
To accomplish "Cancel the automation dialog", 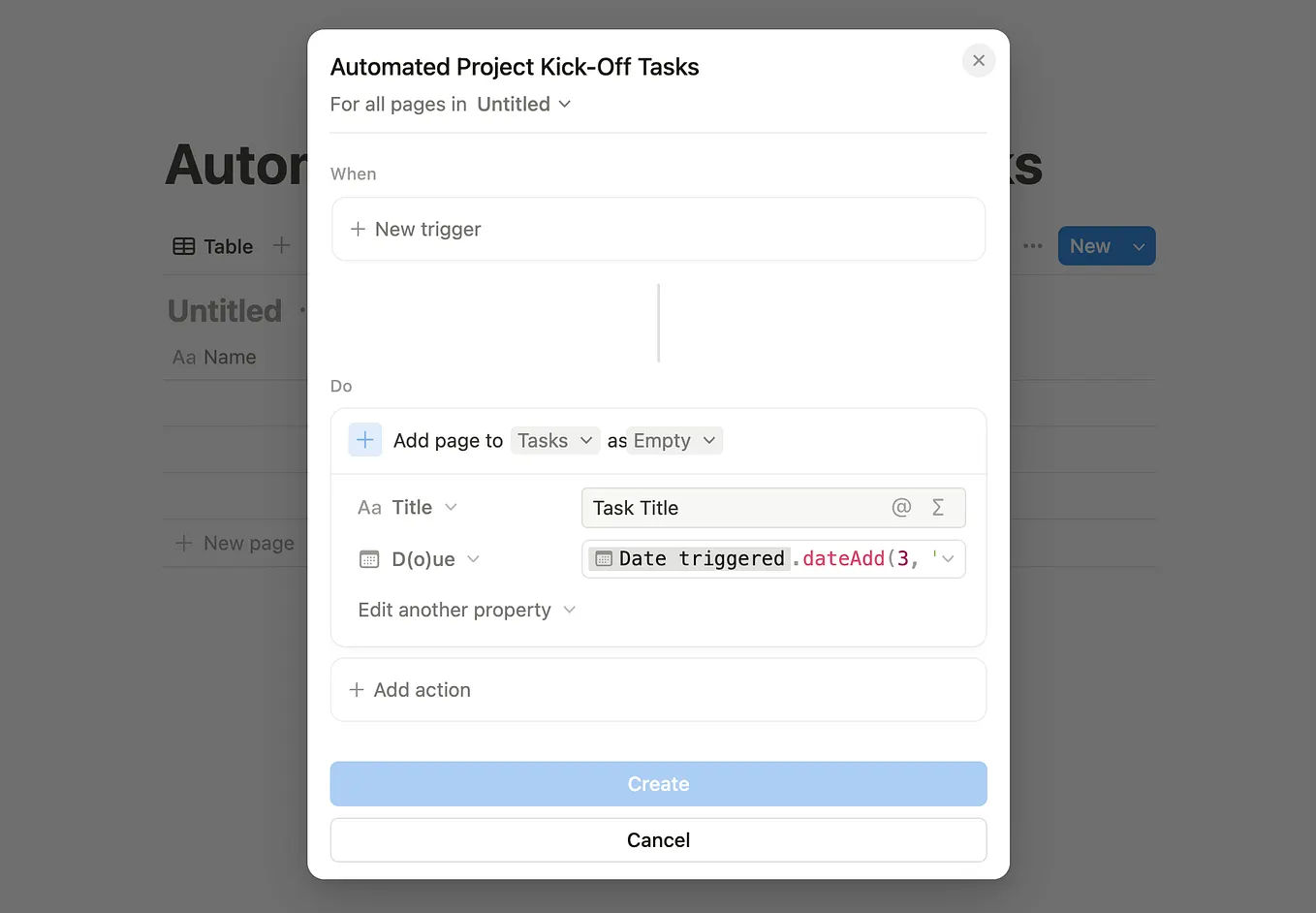I will [658, 839].
